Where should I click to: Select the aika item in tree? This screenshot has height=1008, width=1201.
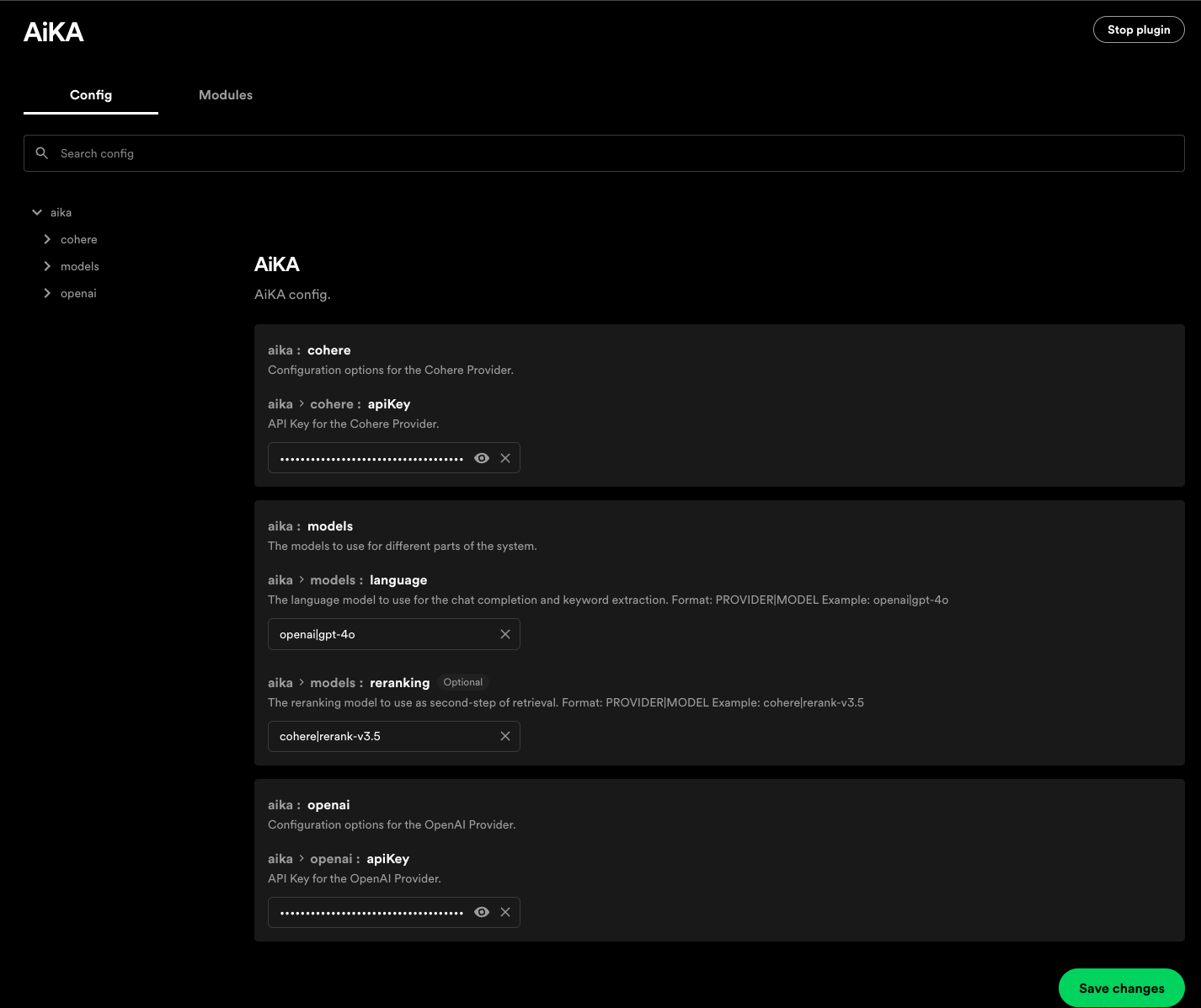tap(61, 212)
